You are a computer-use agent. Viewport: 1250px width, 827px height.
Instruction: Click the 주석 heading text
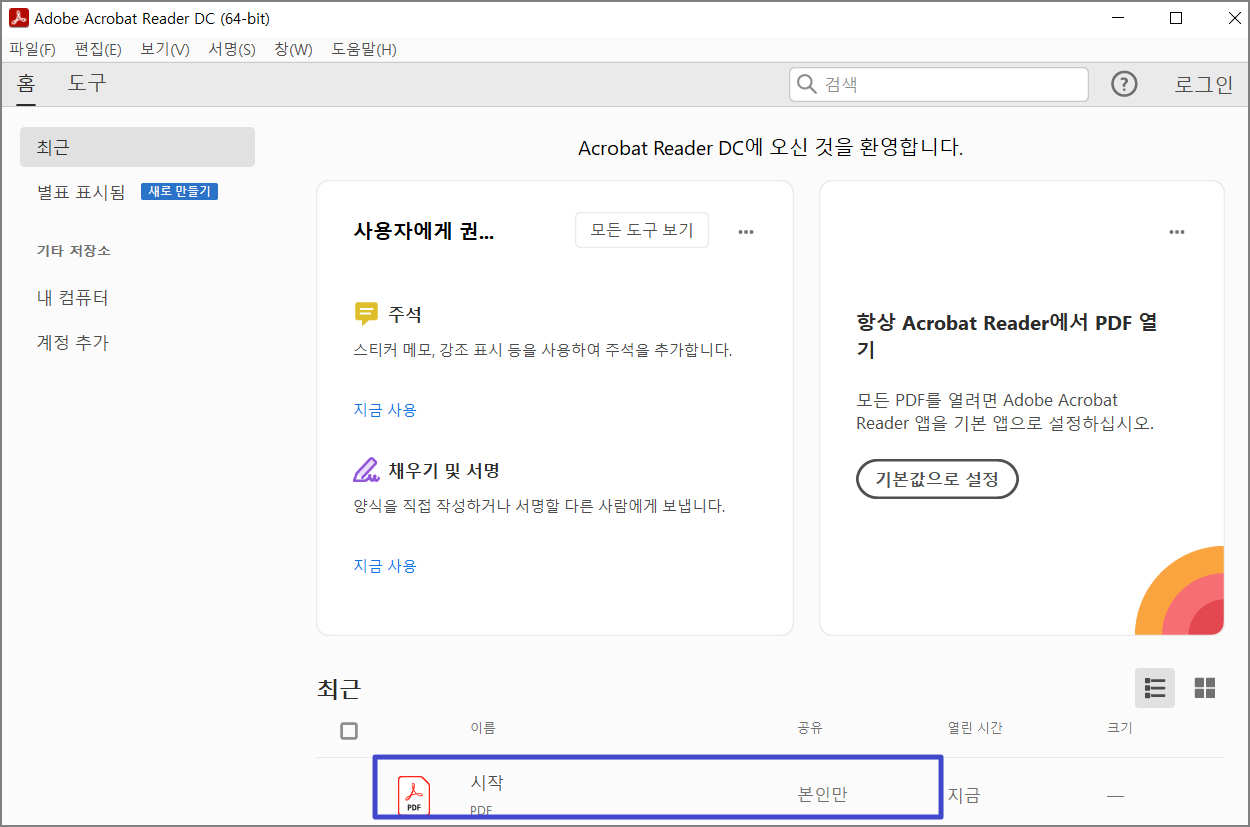pyautogui.click(x=405, y=314)
